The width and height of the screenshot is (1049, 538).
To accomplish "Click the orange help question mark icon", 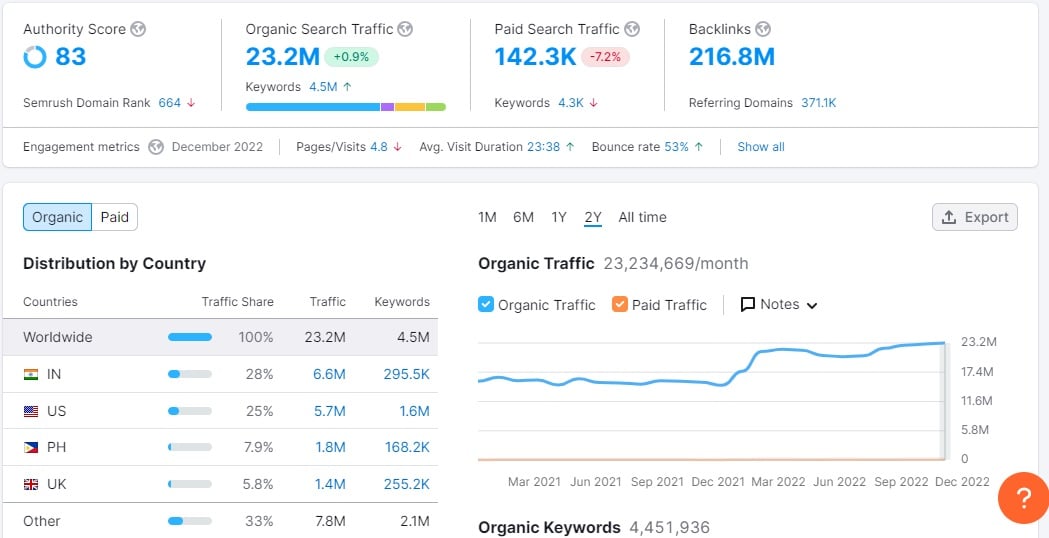I will pos(1023,497).
